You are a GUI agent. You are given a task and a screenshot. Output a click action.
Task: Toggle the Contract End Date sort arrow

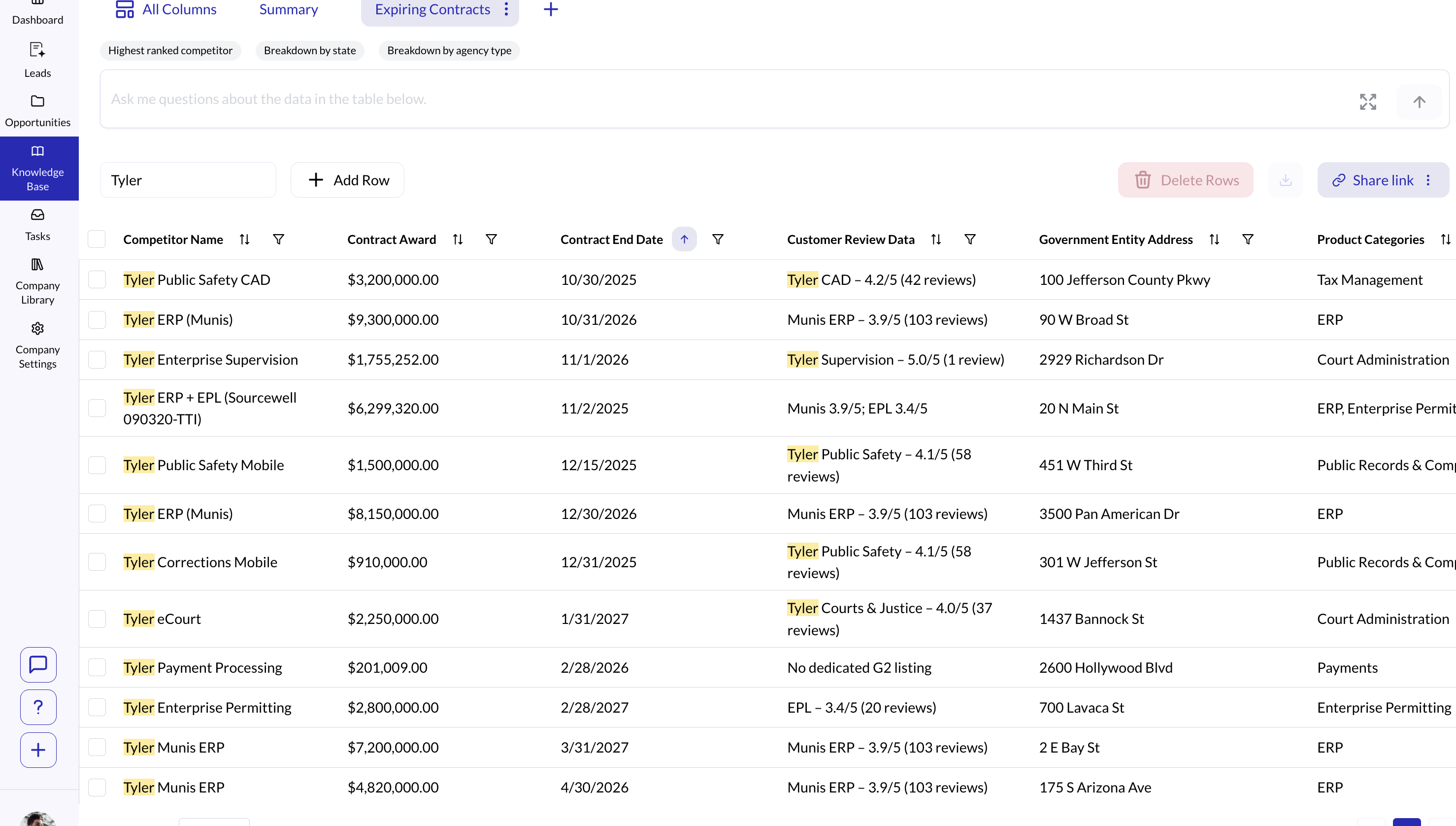(684, 240)
